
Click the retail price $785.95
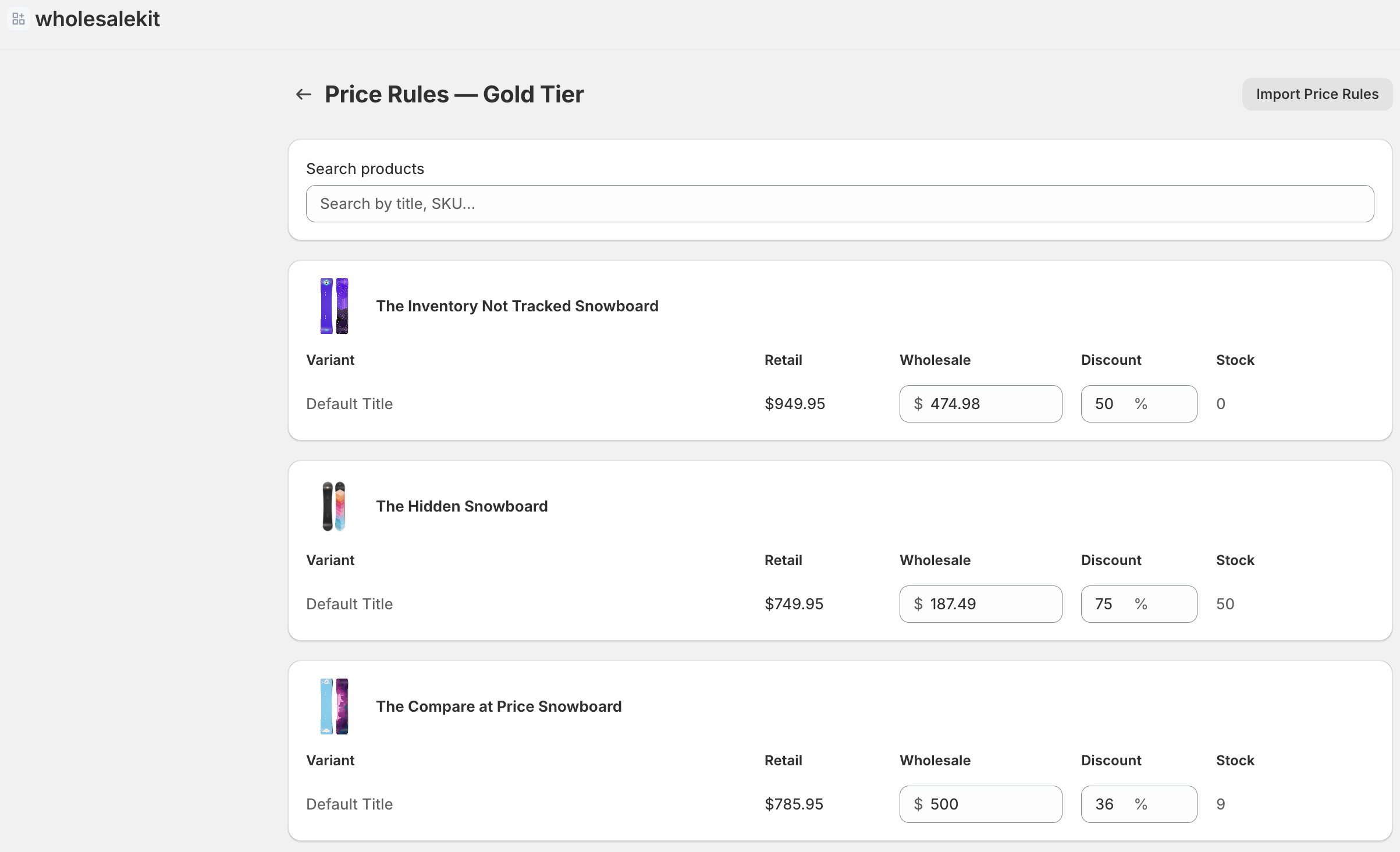coord(794,804)
